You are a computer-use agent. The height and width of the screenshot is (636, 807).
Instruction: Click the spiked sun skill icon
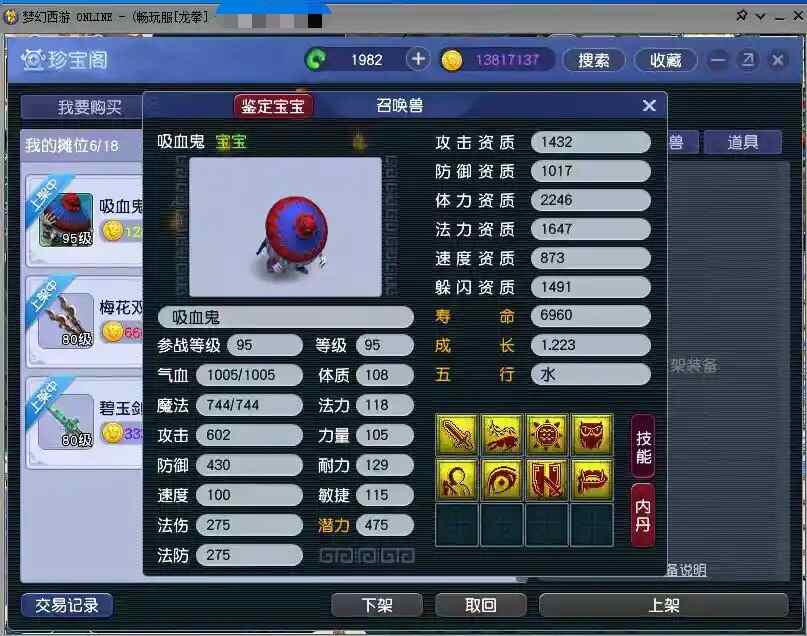[547, 434]
